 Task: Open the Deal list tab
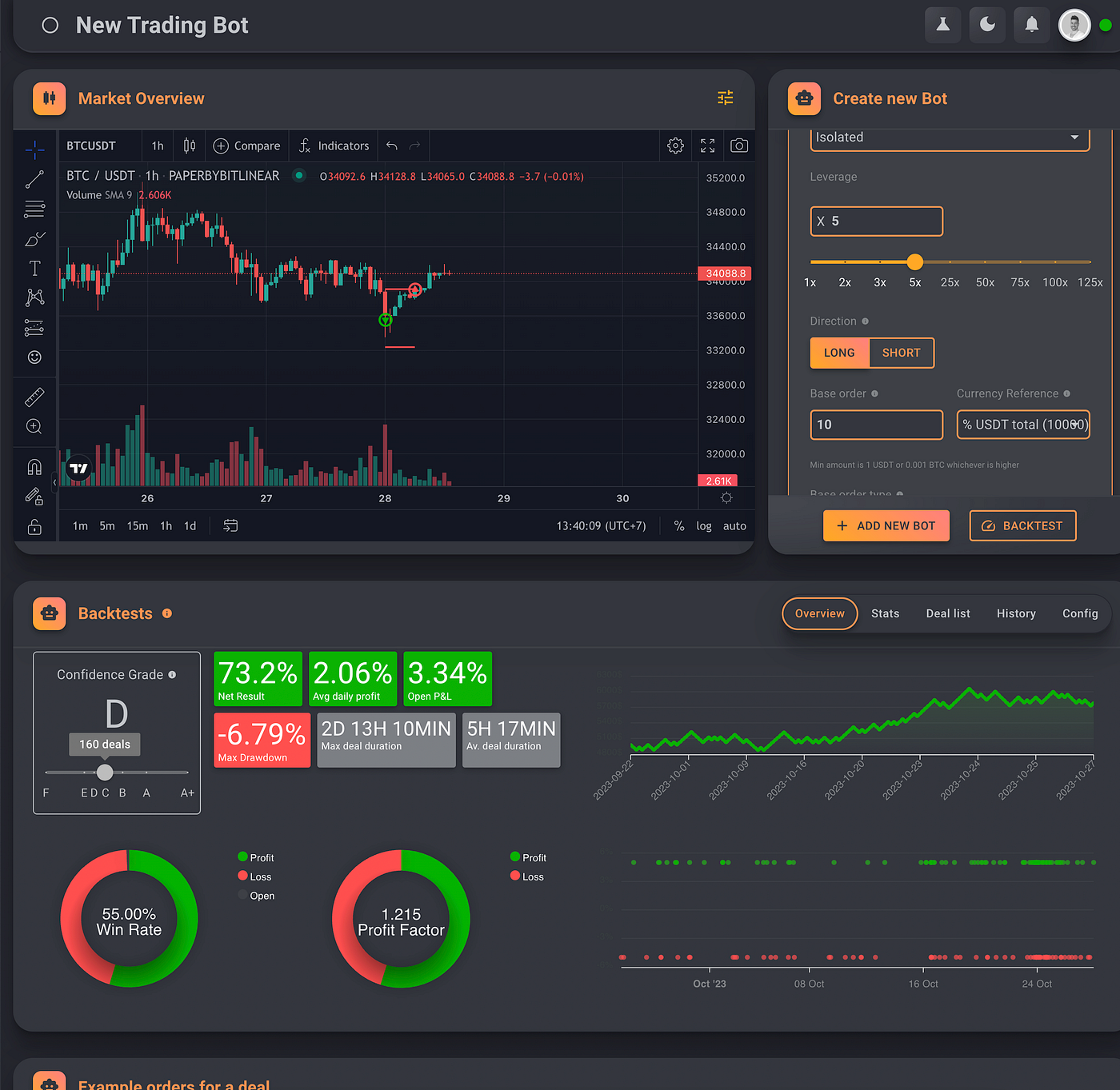(x=948, y=613)
